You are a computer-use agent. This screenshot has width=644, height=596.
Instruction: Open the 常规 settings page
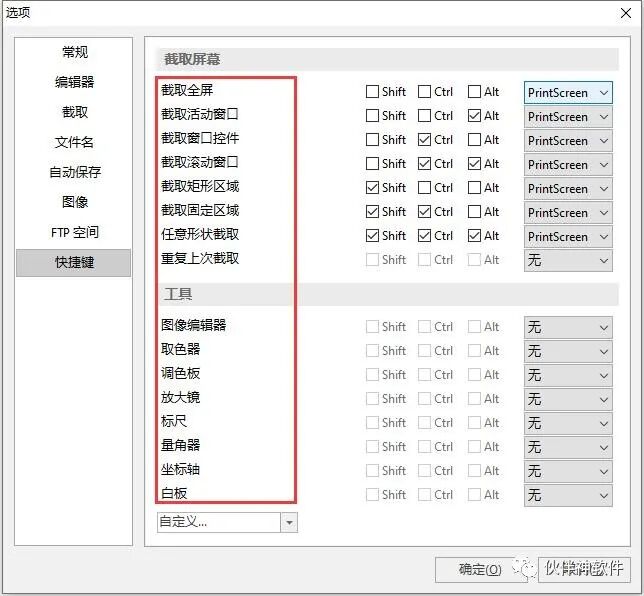point(74,52)
